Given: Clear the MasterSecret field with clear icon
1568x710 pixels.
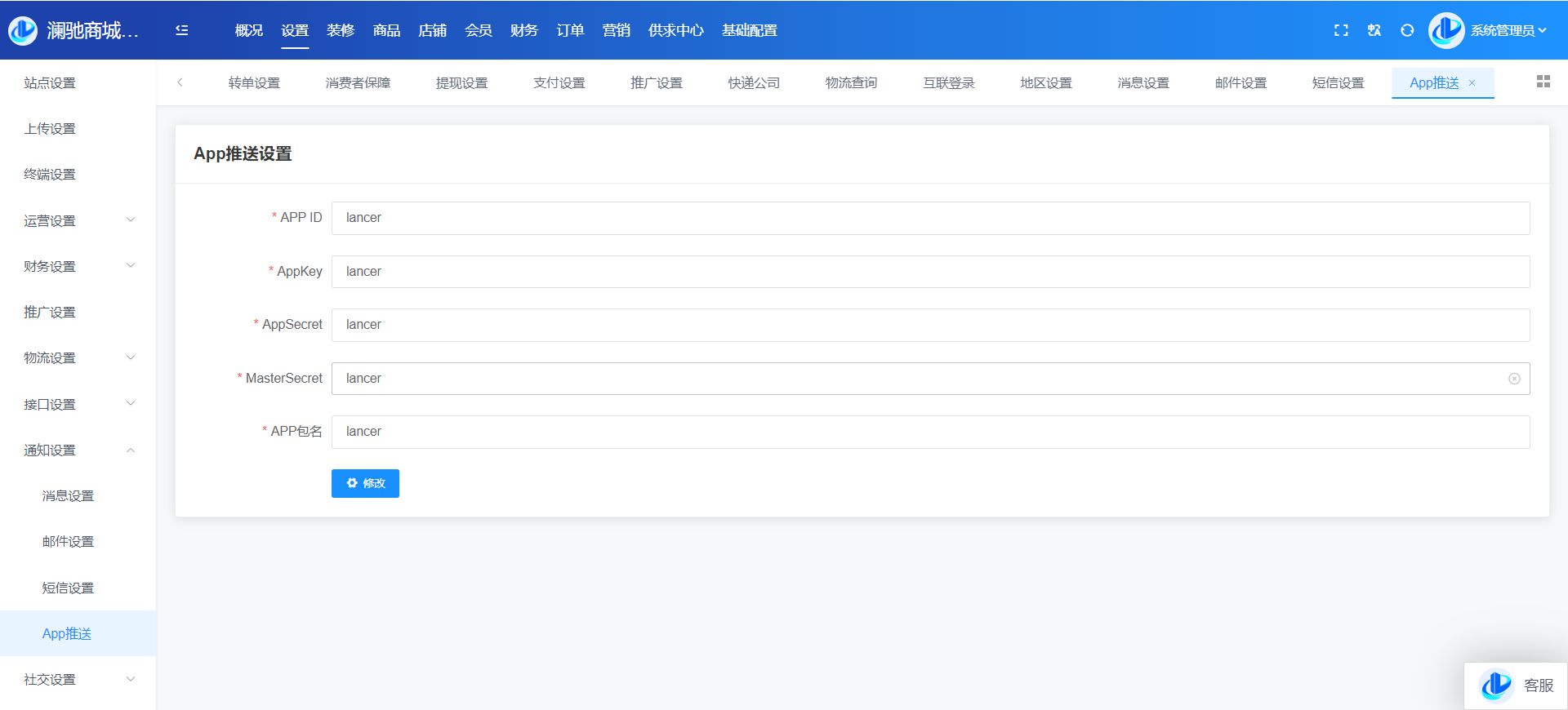Looking at the screenshot, I should pyautogui.click(x=1514, y=379).
